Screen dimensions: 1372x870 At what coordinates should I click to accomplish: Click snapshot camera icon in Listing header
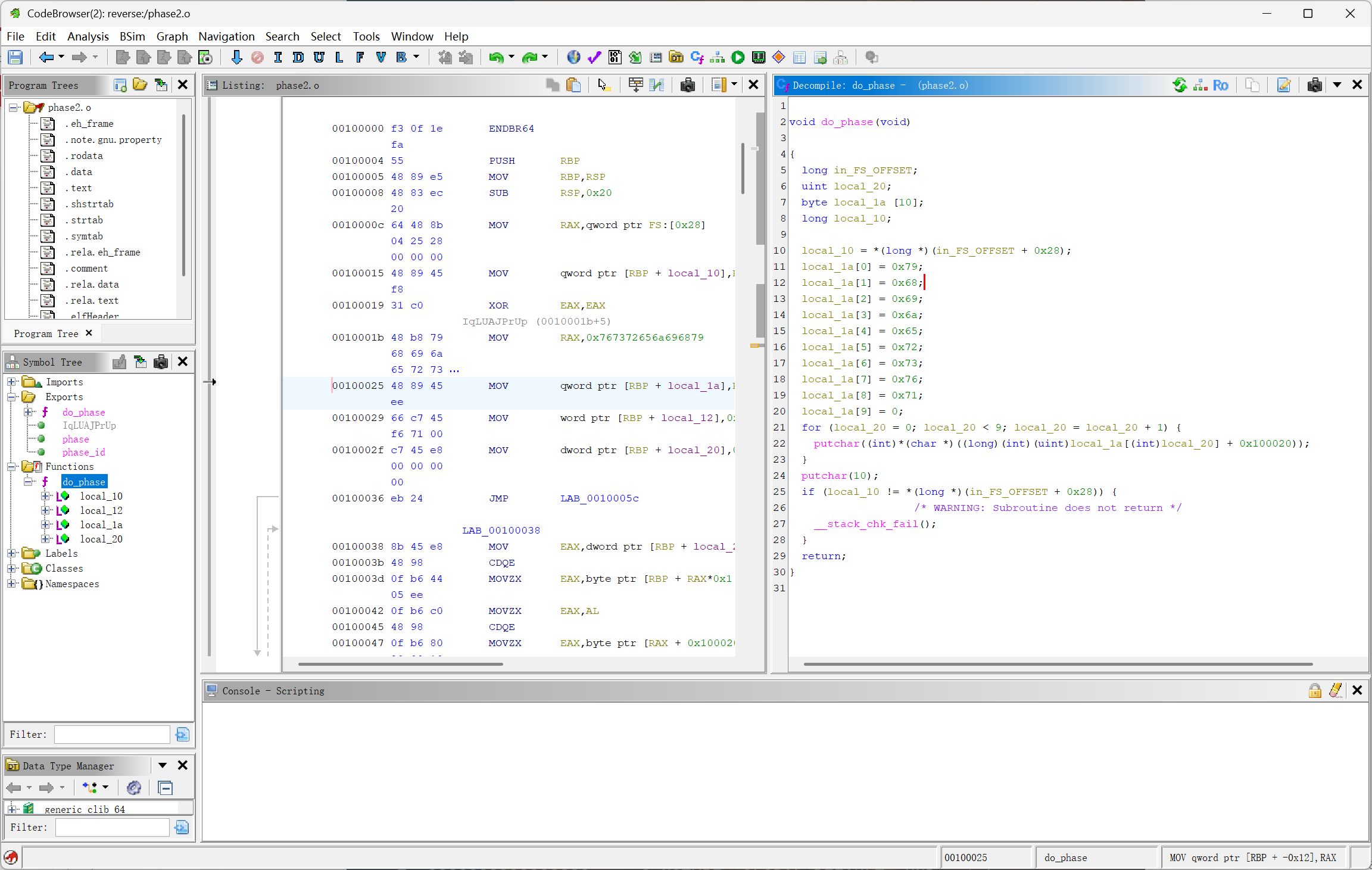(x=687, y=85)
